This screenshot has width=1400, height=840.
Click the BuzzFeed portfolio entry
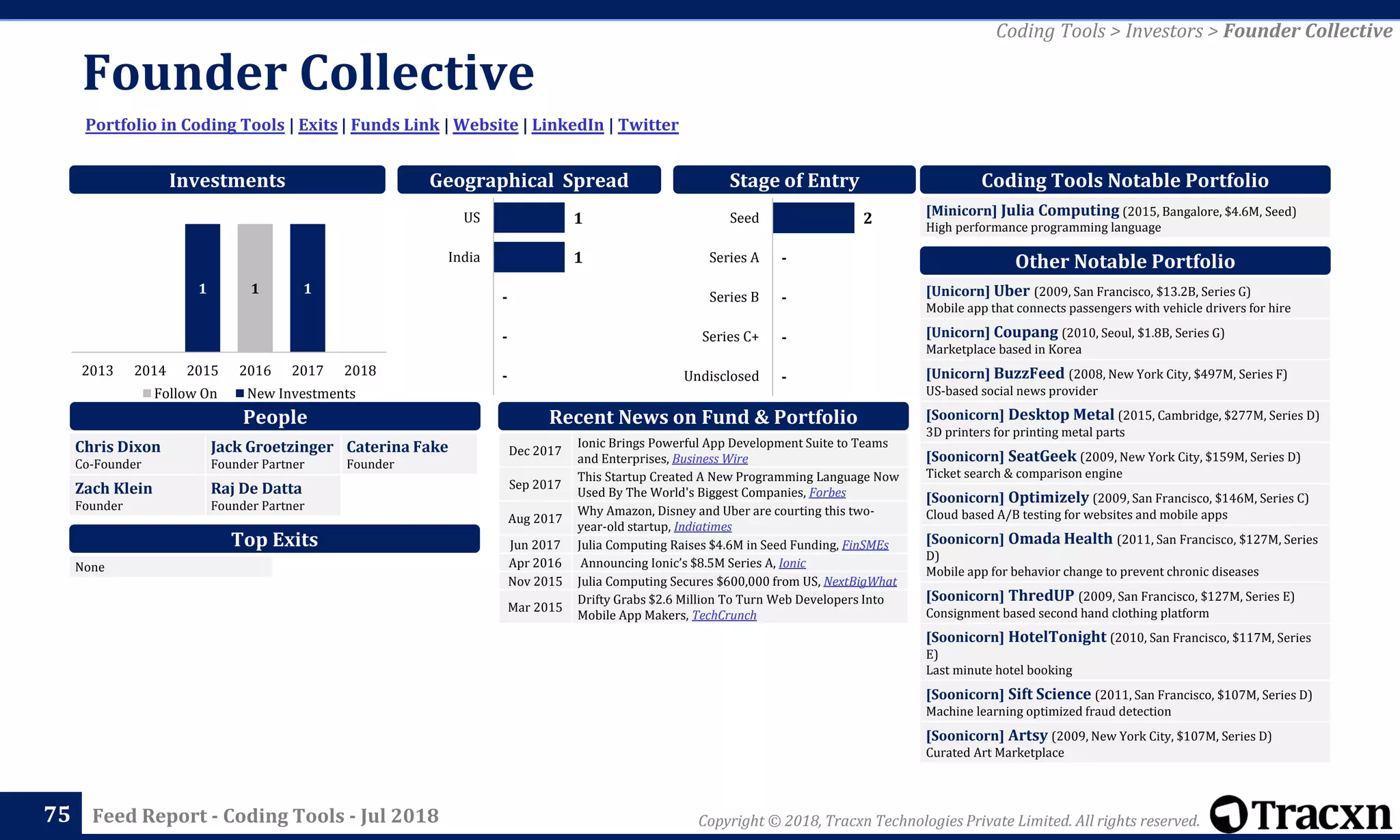[x=1125, y=381]
